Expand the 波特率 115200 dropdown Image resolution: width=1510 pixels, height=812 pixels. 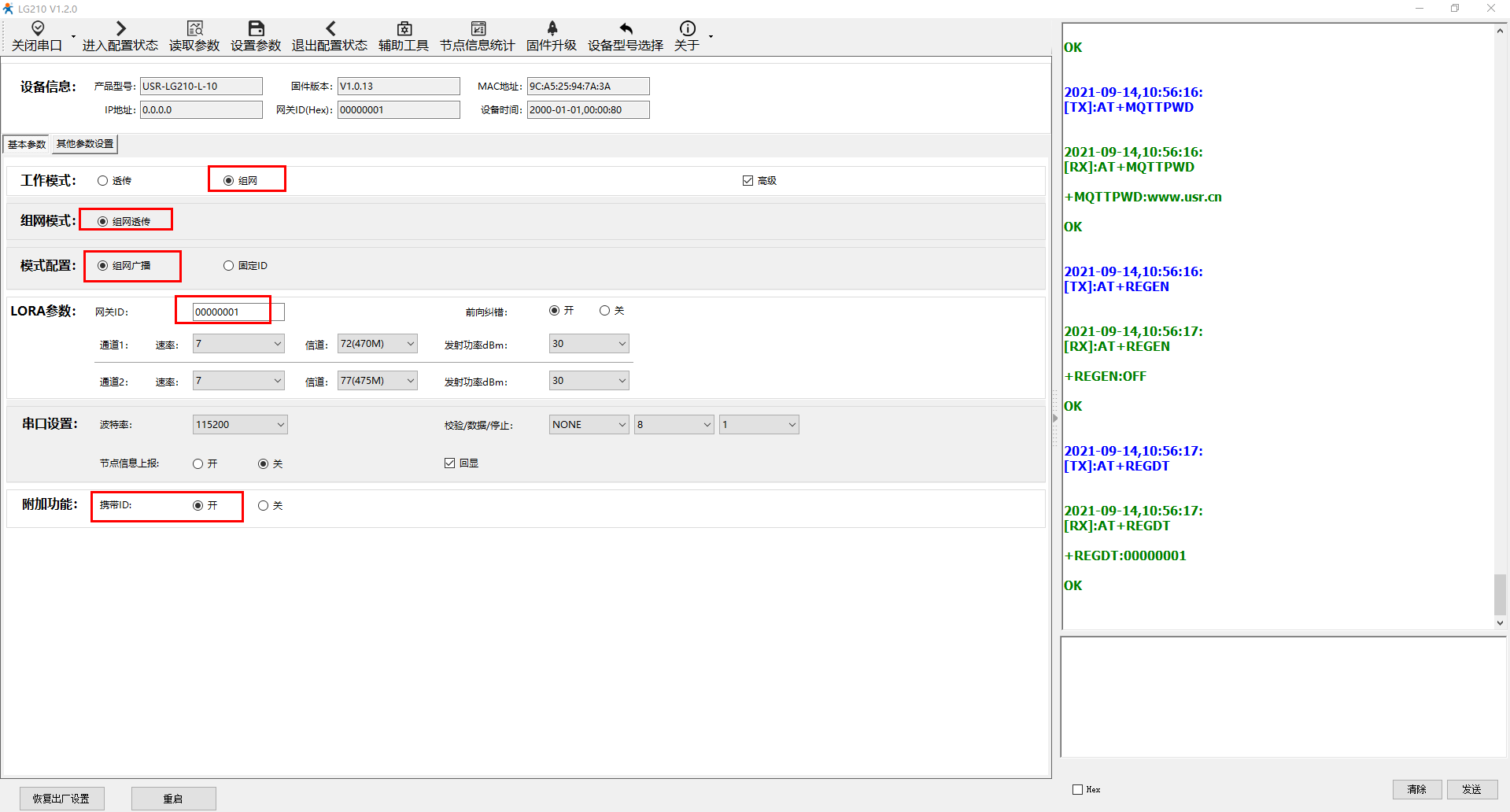[x=240, y=425]
